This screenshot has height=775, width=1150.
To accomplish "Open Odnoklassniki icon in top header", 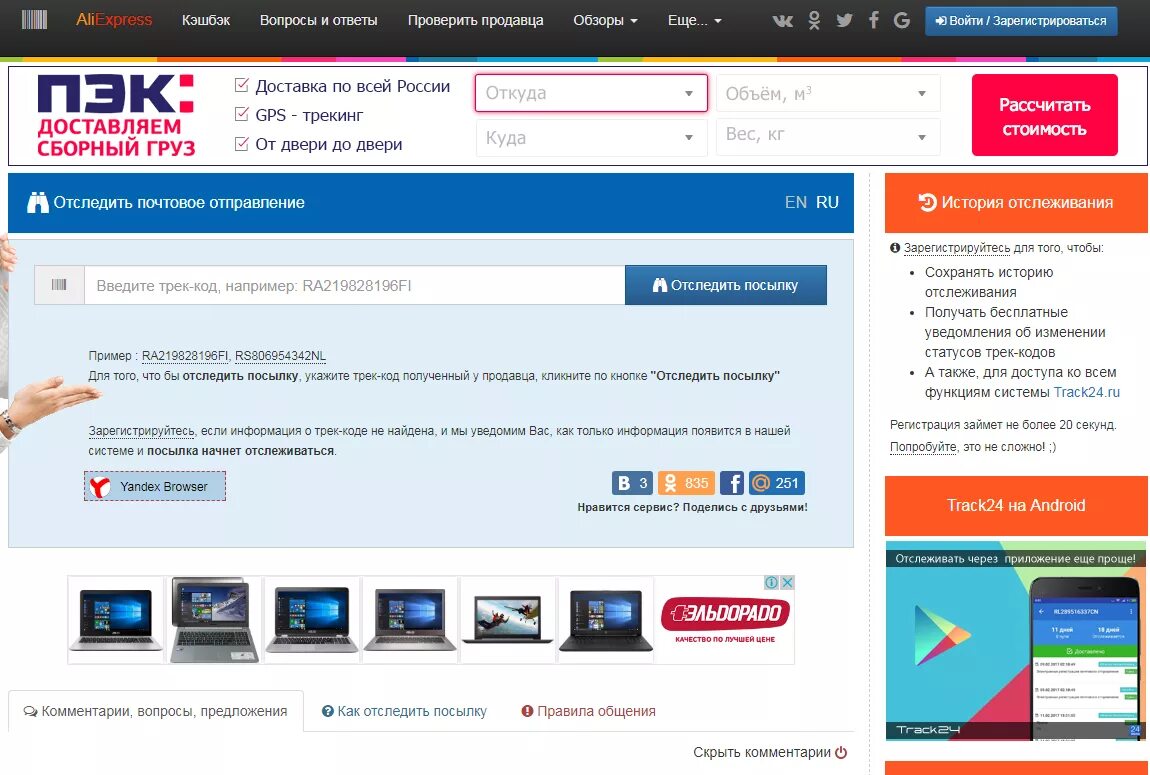I will pos(814,21).
